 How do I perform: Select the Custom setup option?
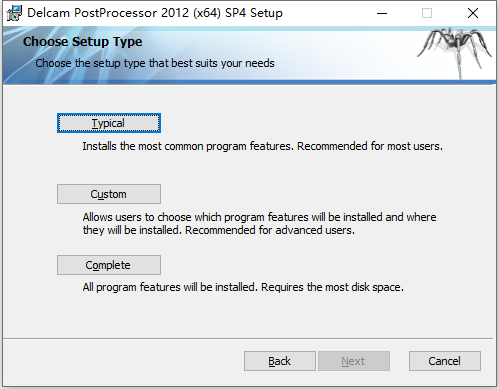[109, 194]
